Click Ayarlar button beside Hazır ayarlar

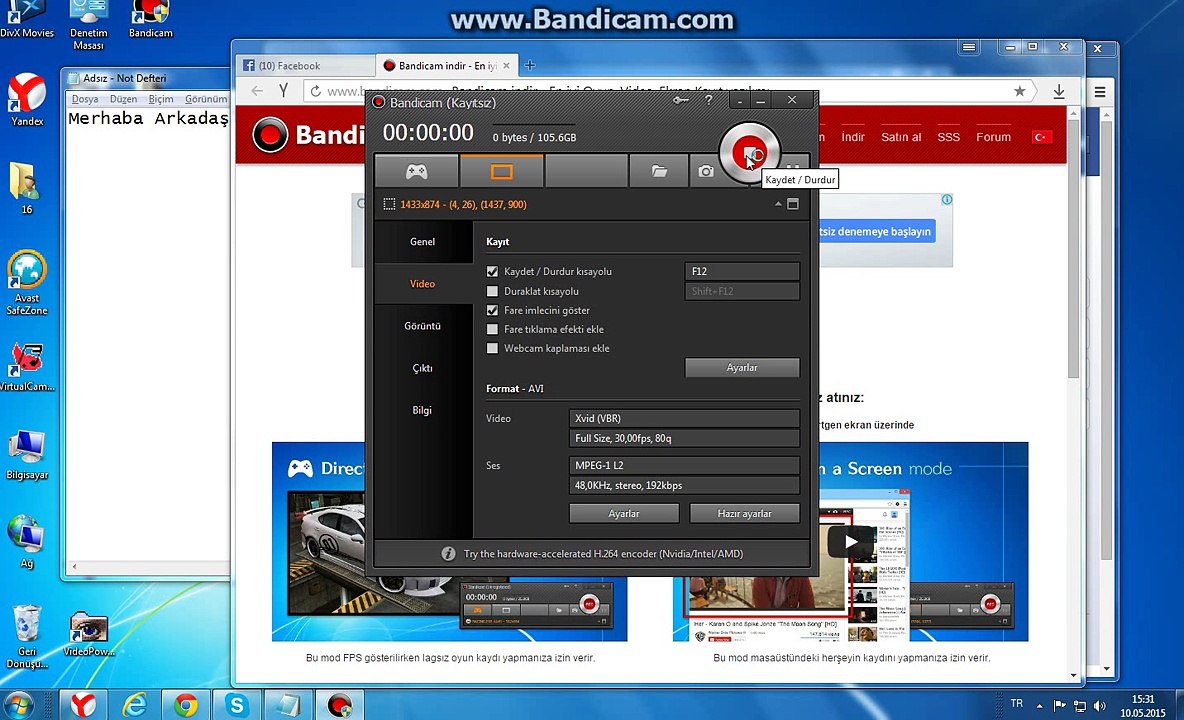tap(624, 513)
